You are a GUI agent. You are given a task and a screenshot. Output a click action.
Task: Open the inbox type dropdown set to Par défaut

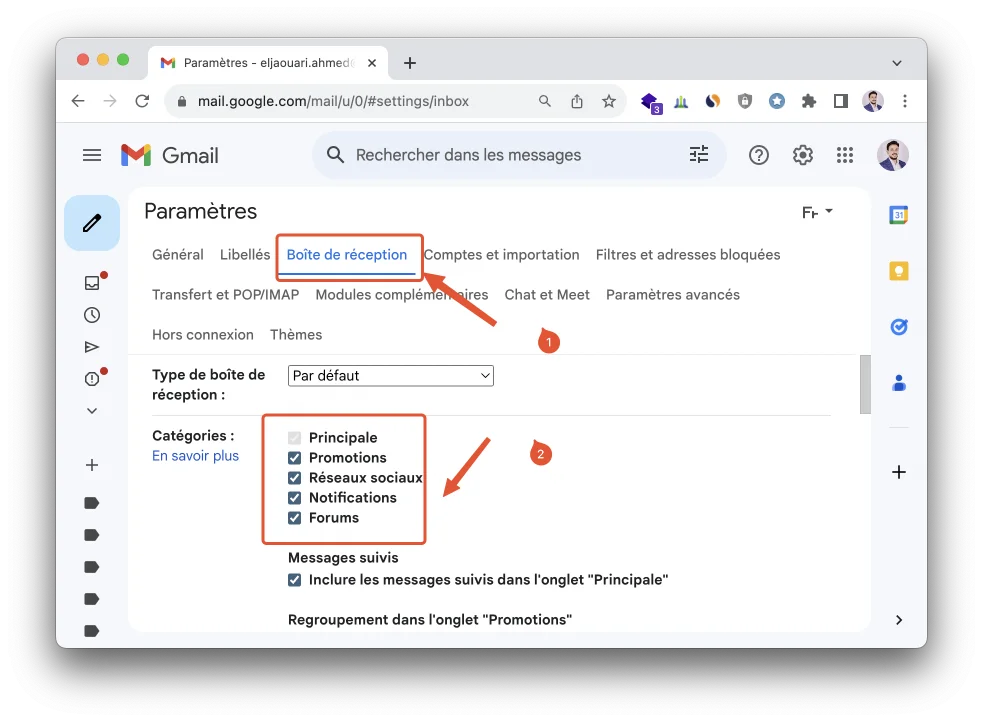tap(390, 375)
